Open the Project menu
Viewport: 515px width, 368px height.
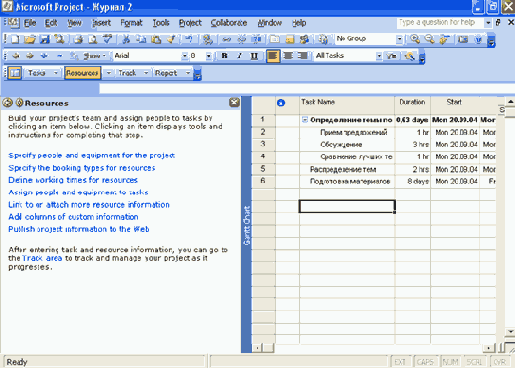[x=190, y=23]
